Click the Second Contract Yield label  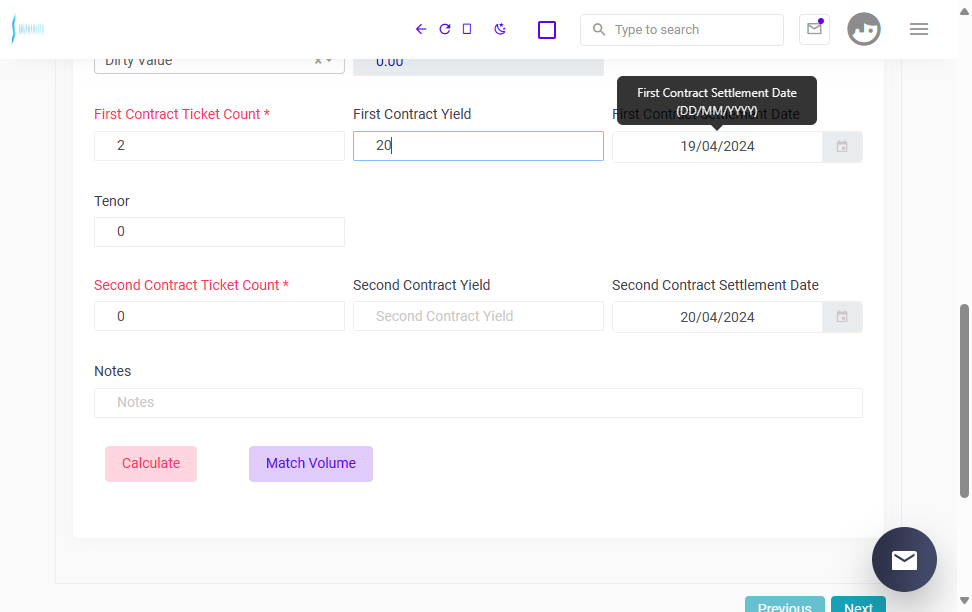[422, 285]
